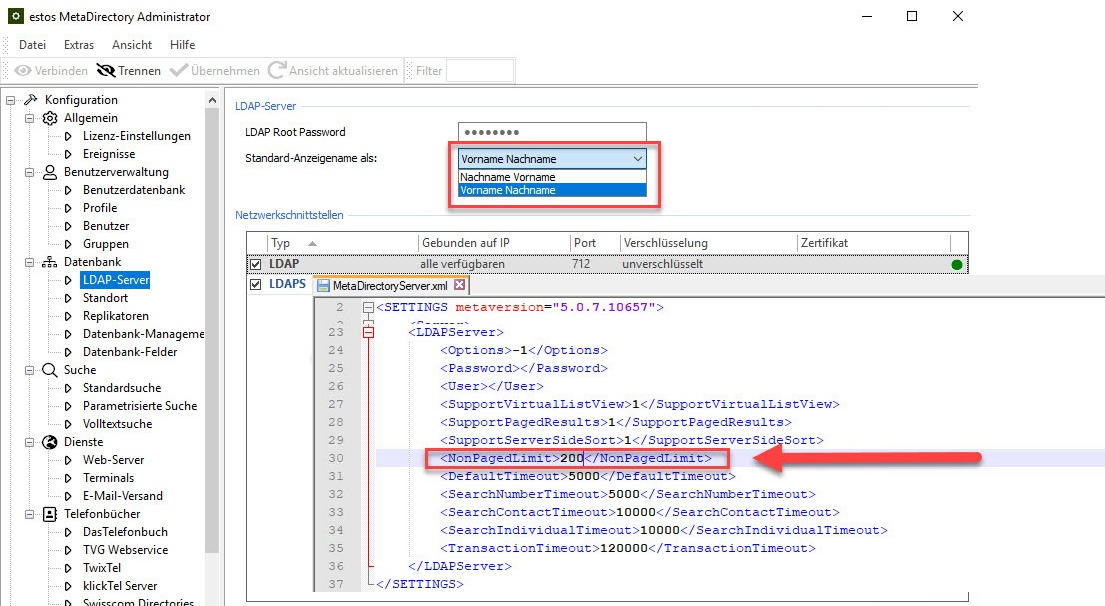
Task: Open the Extras menu
Action: (x=79, y=45)
